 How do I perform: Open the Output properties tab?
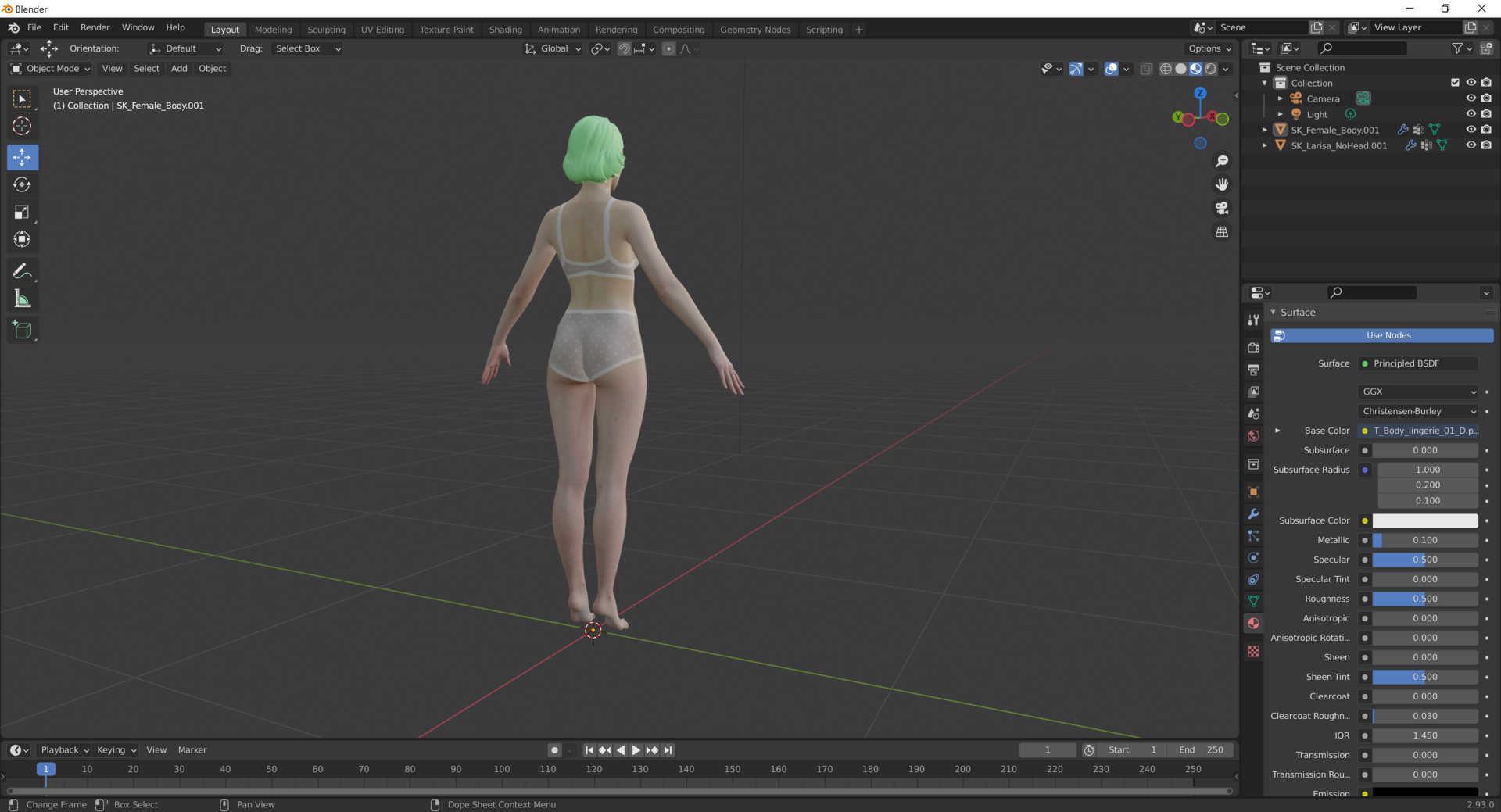tap(1253, 370)
